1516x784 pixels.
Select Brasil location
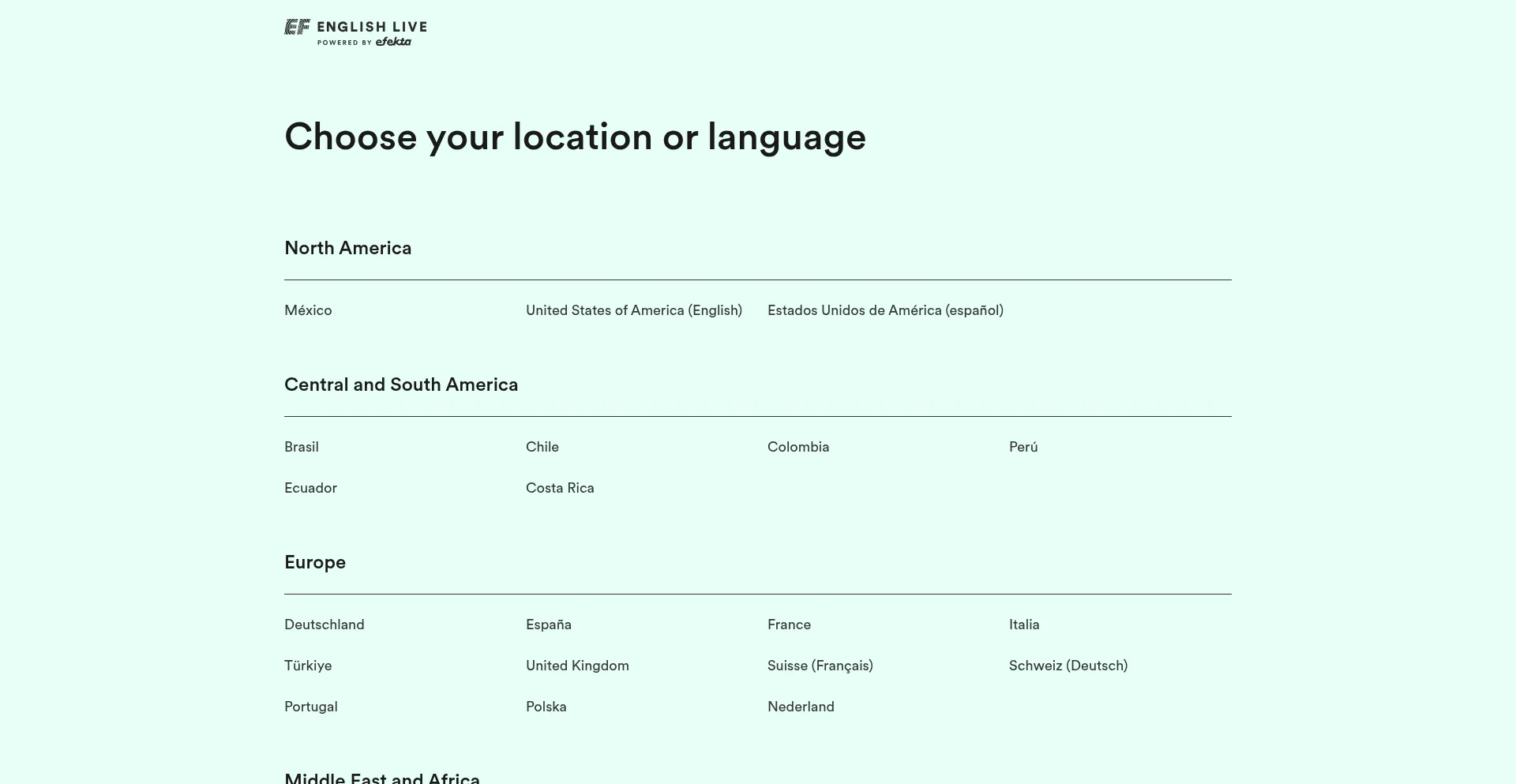click(x=302, y=447)
